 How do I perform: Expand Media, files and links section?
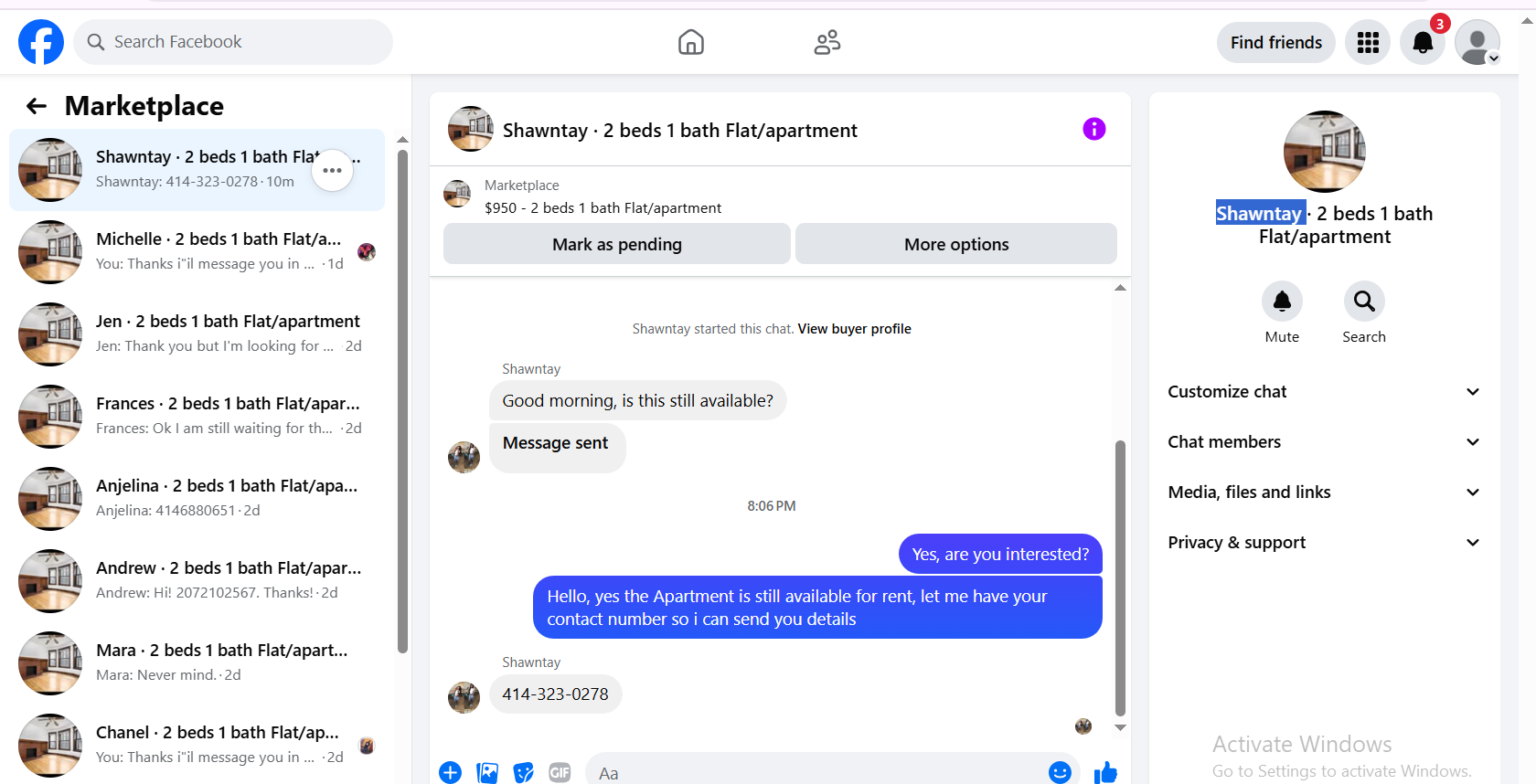pyautogui.click(x=1324, y=493)
